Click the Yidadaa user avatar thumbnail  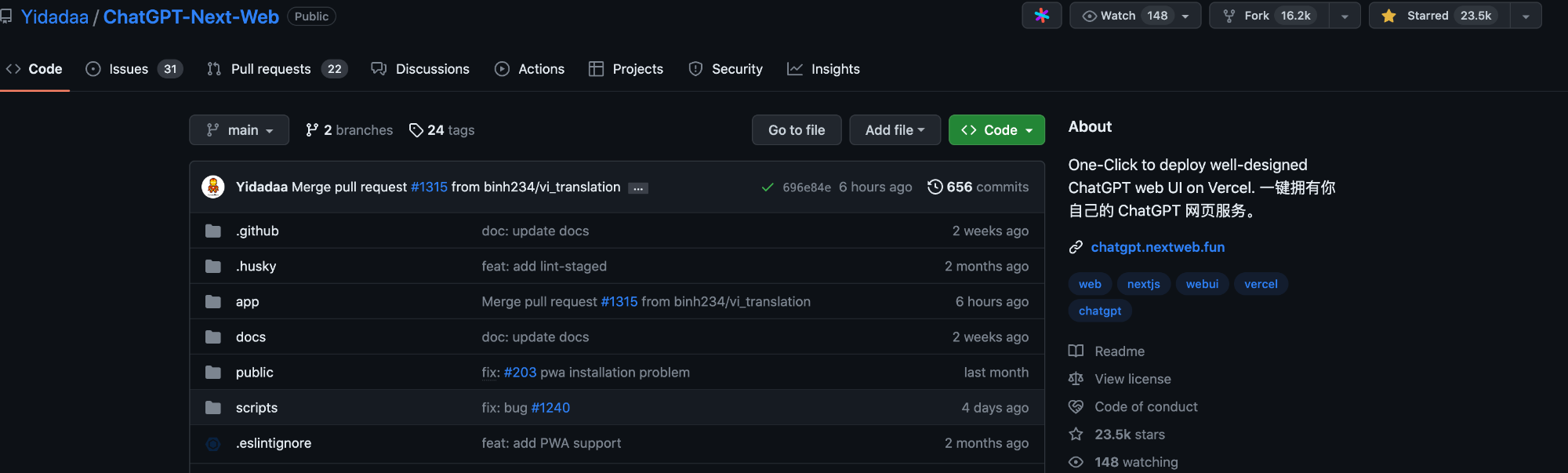(213, 187)
